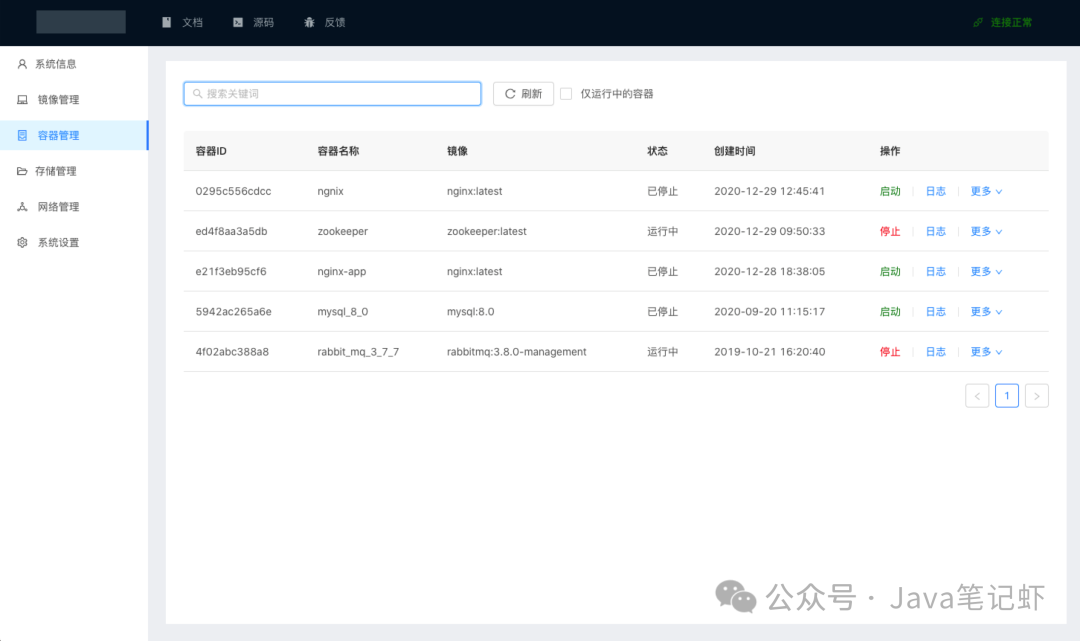Open 系统设置 menu item
This screenshot has width=1080, height=641.
(x=74, y=242)
